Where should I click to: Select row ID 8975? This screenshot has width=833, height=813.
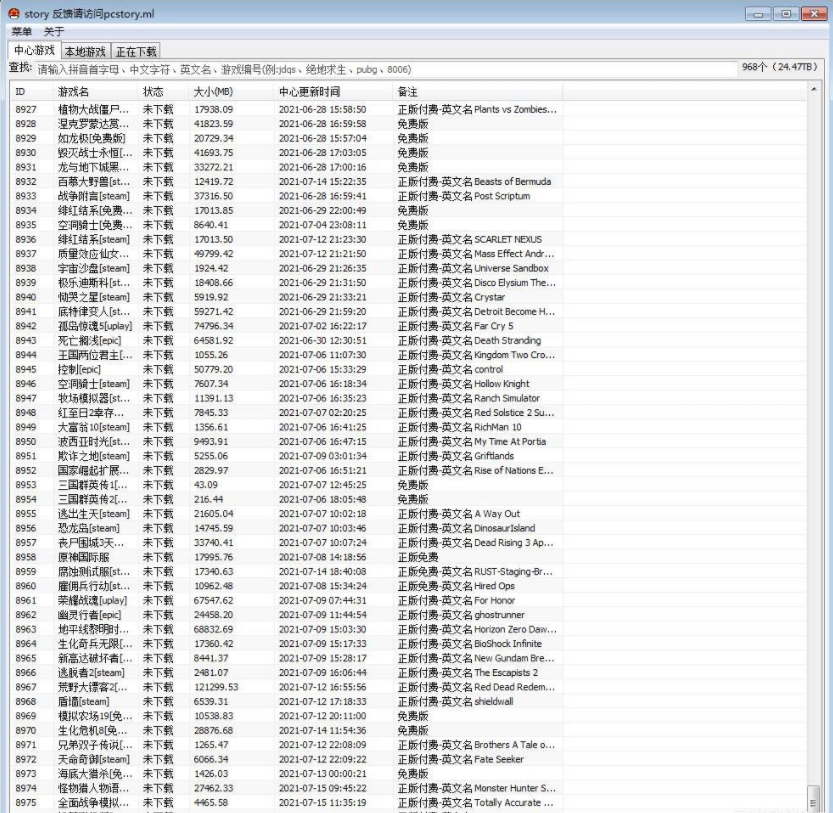pos(26,803)
